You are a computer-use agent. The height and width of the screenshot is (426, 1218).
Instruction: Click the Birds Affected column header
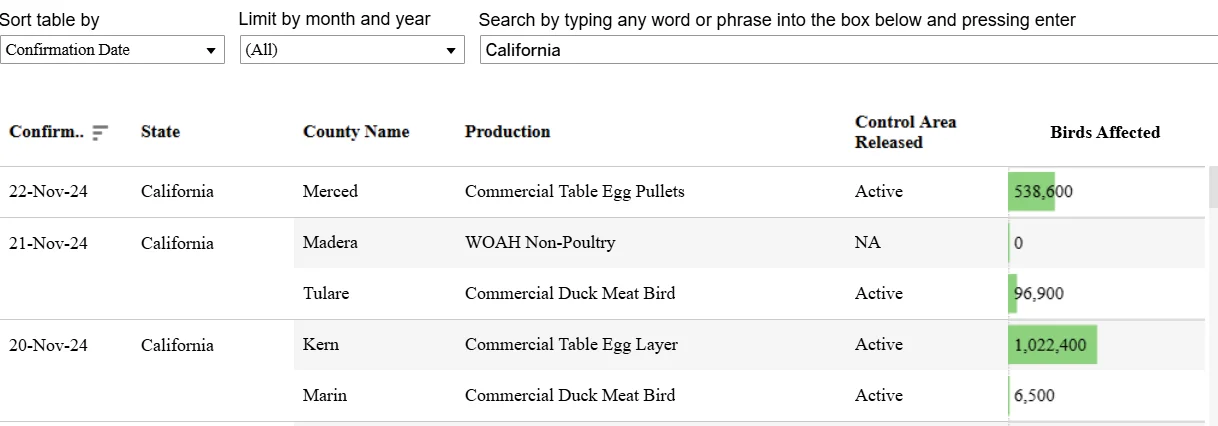(x=1105, y=132)
